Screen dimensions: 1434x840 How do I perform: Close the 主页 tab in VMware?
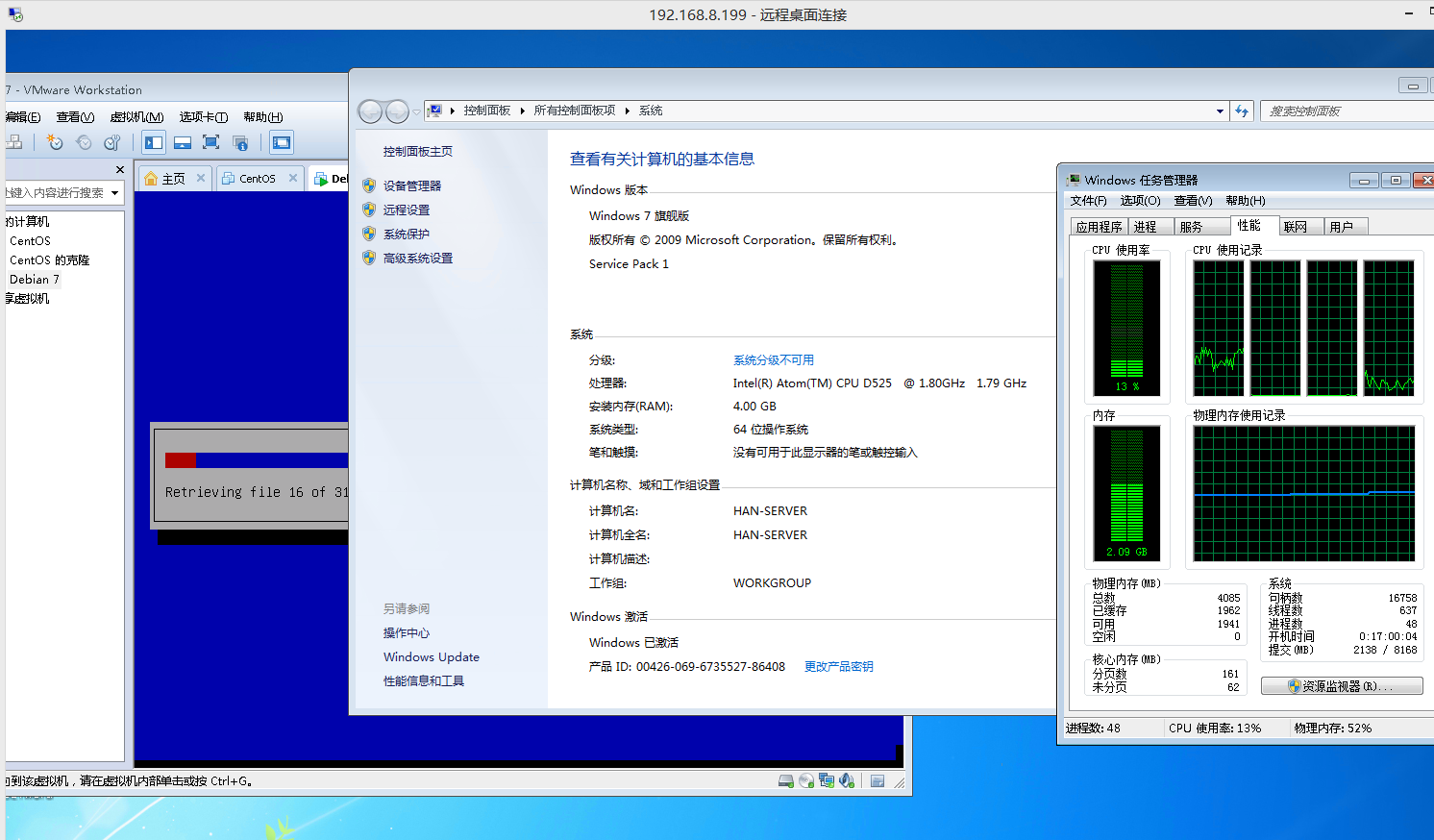click(201, 178)
